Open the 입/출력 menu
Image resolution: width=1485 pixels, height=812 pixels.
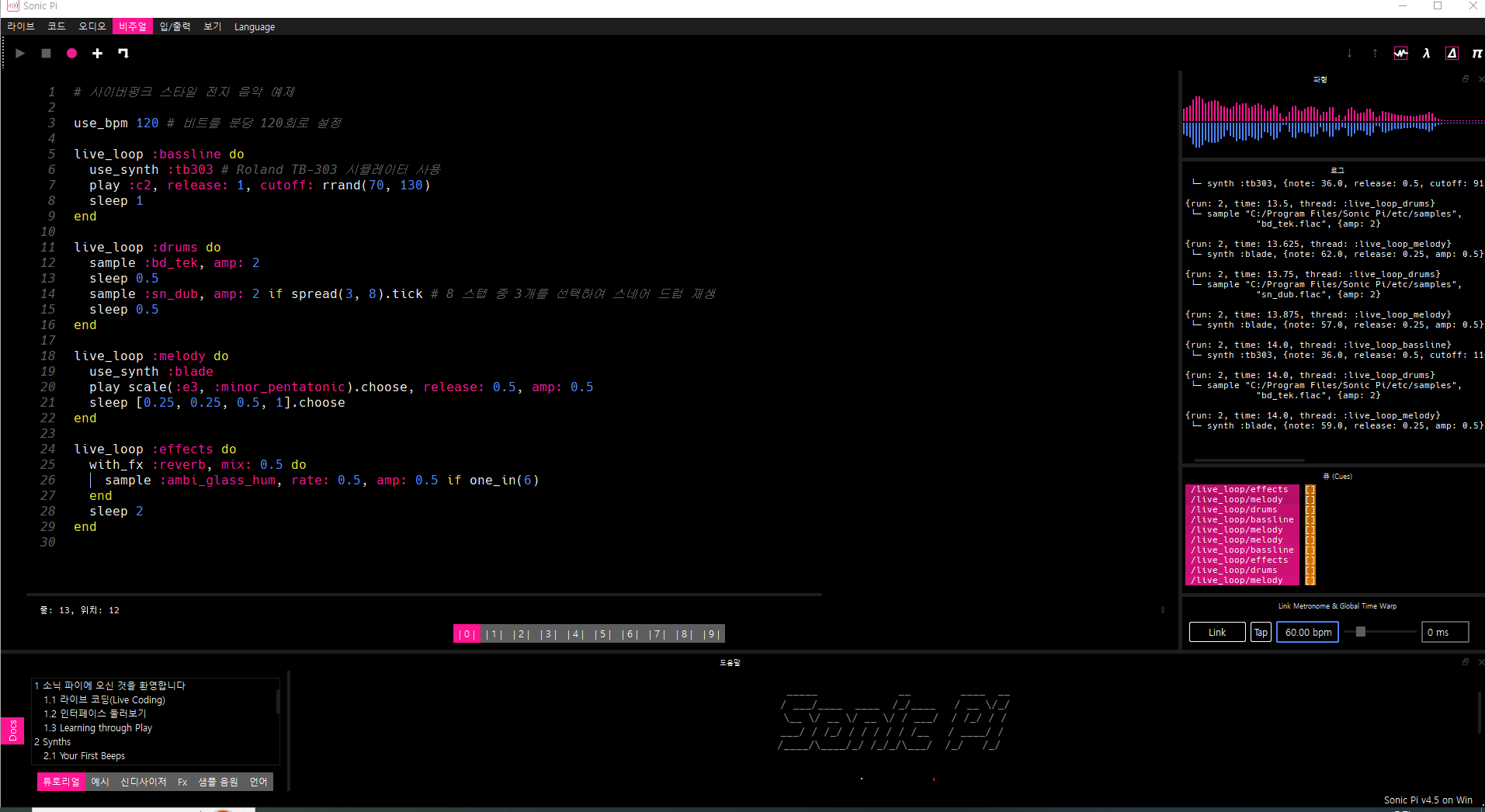175,26
